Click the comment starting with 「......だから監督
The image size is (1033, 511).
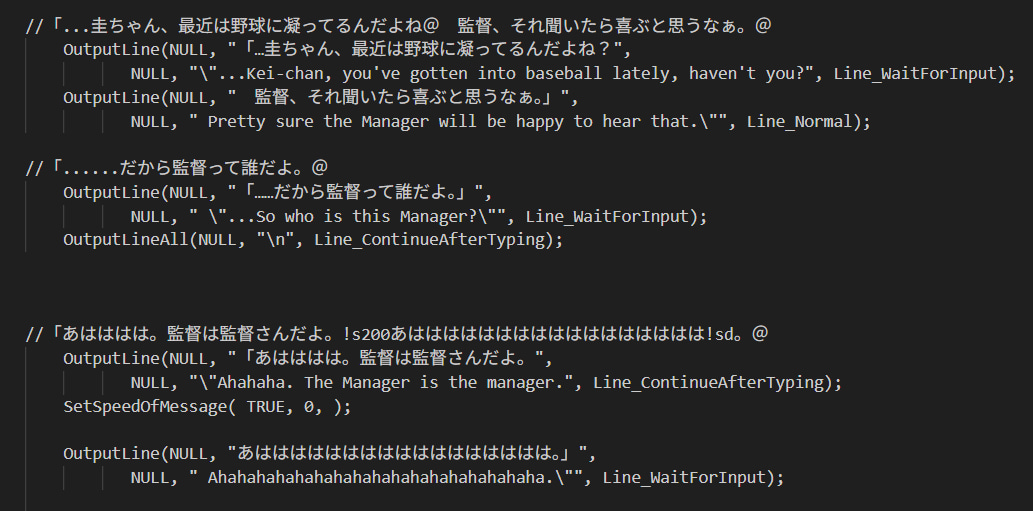[x=177, y=168]
